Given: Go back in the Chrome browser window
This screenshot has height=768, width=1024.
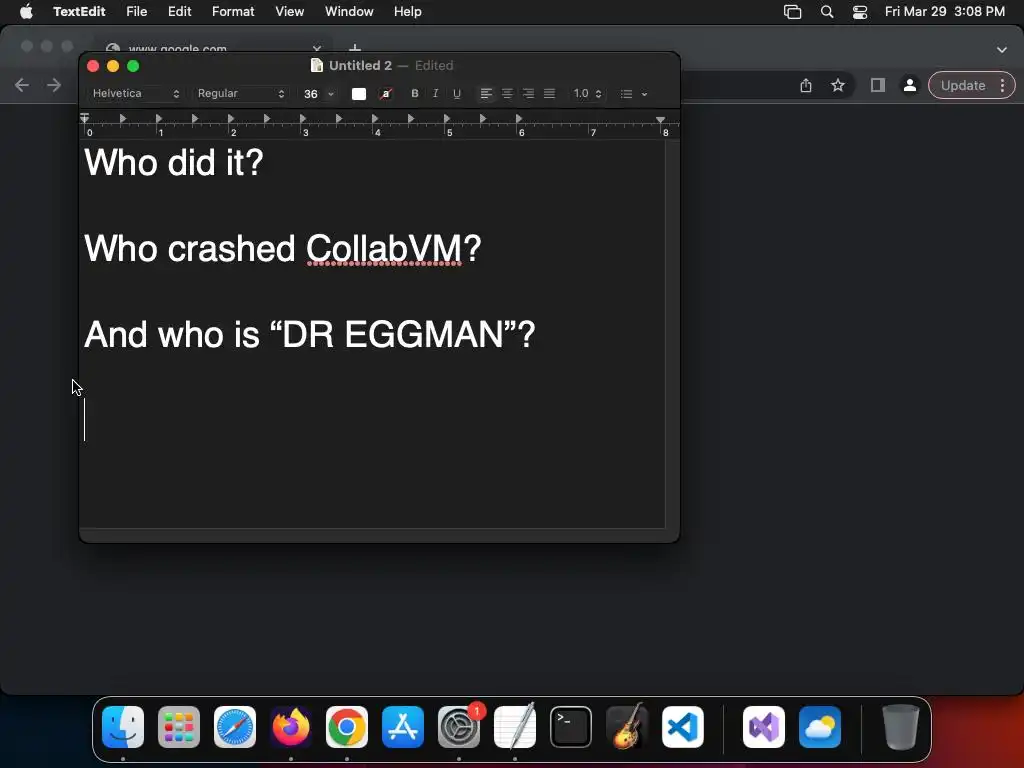Looking at the screenshot, I should (22, 85).
